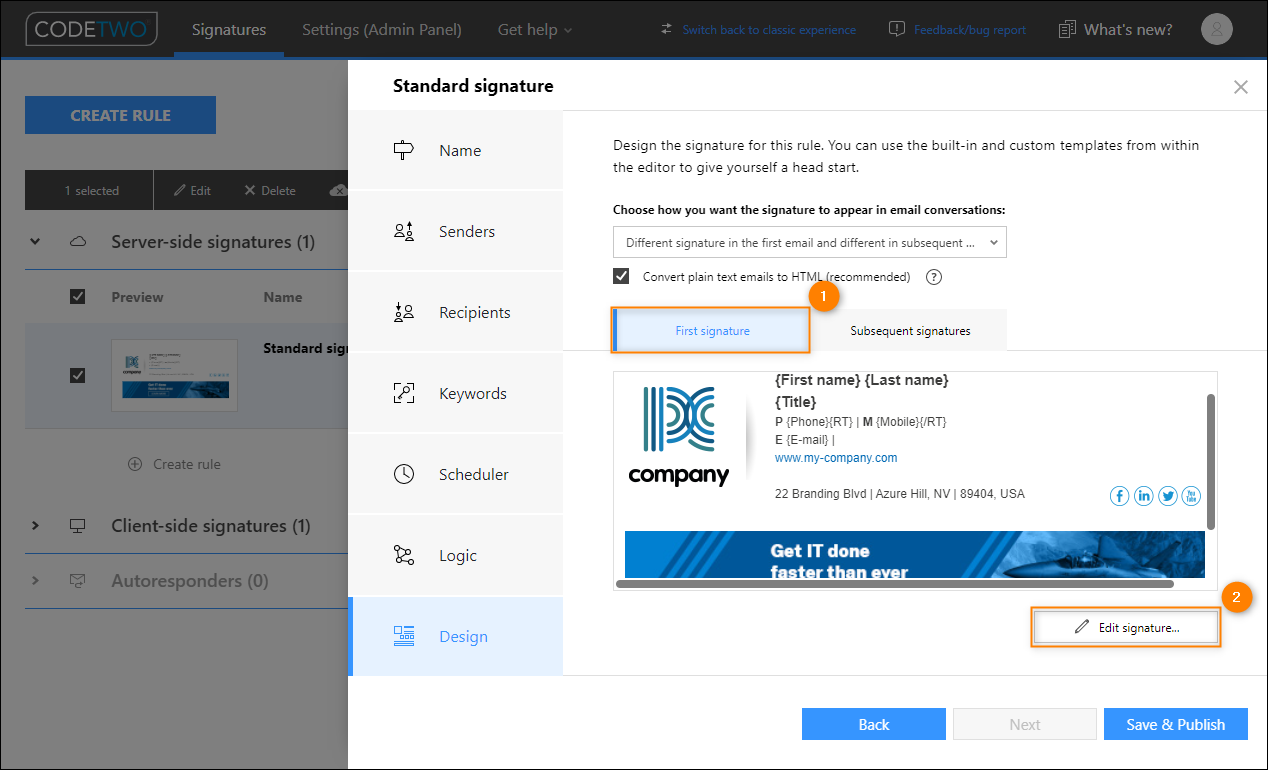
Task: Switch to the Subsequent signatures tab
Action: pyautogui.click(x=910, y=331)
